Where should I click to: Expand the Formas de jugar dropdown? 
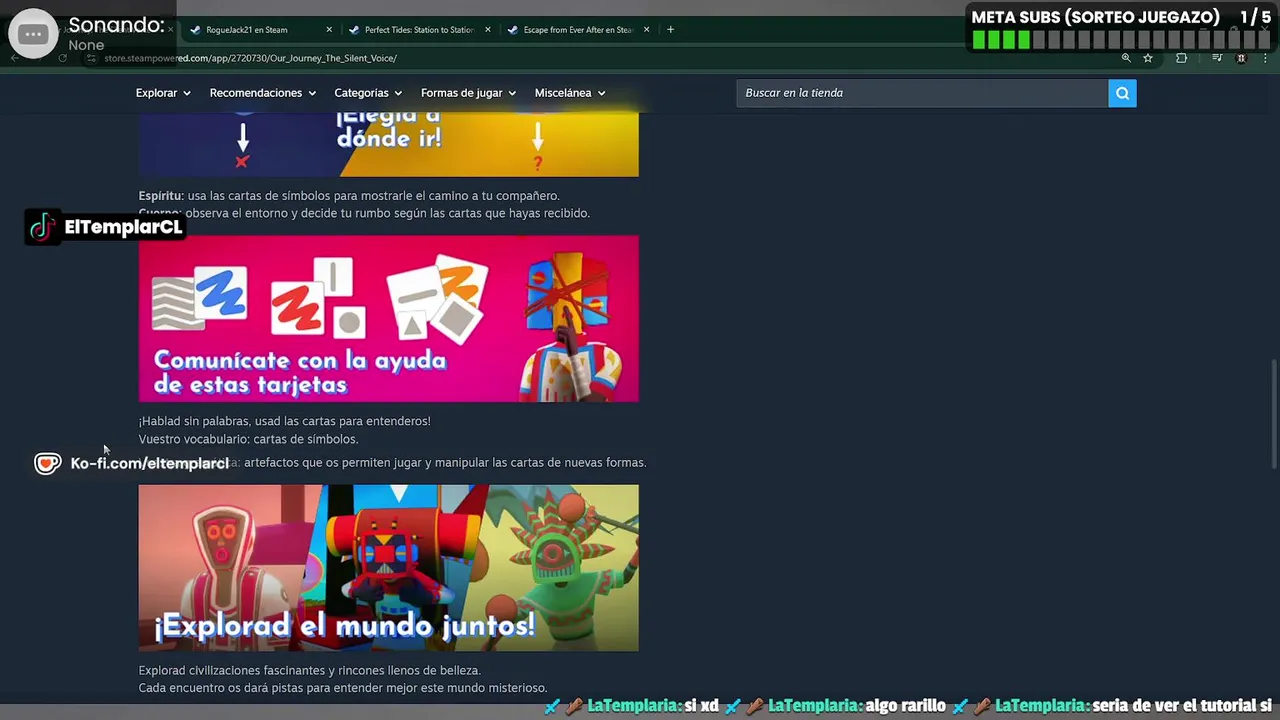pos(468,93)
